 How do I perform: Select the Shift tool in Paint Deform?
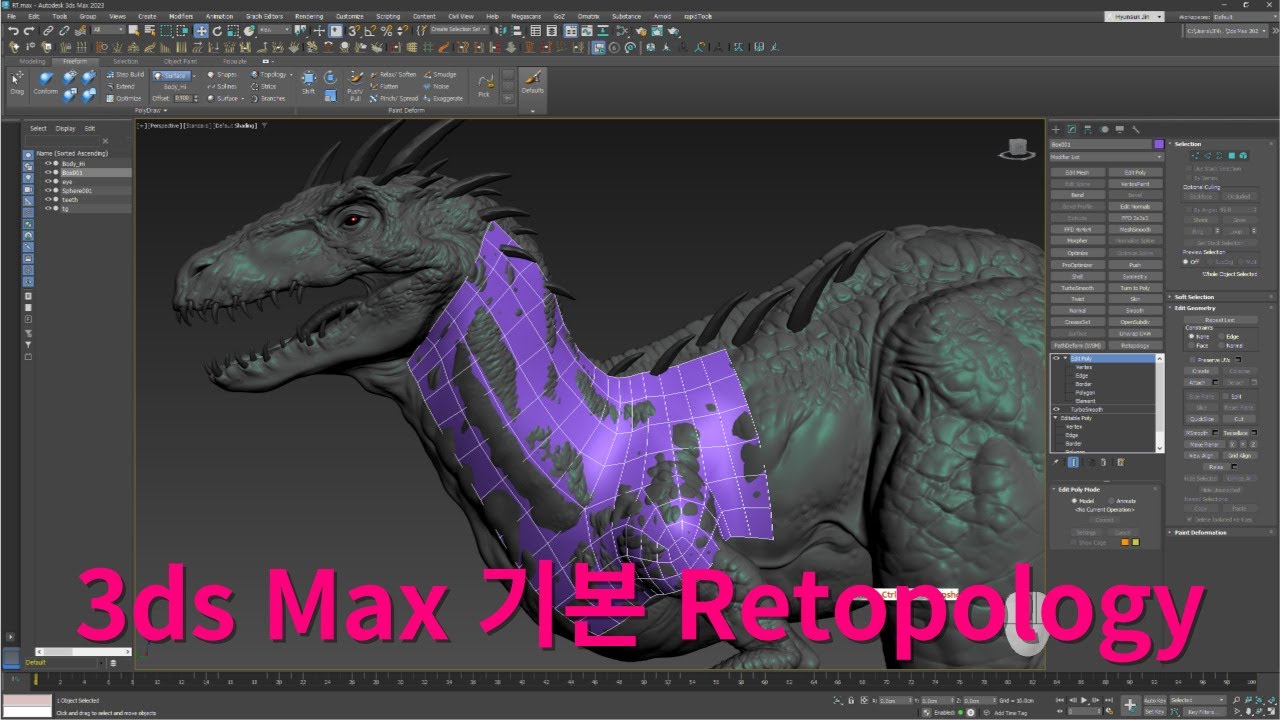click(x=308, y=83)
